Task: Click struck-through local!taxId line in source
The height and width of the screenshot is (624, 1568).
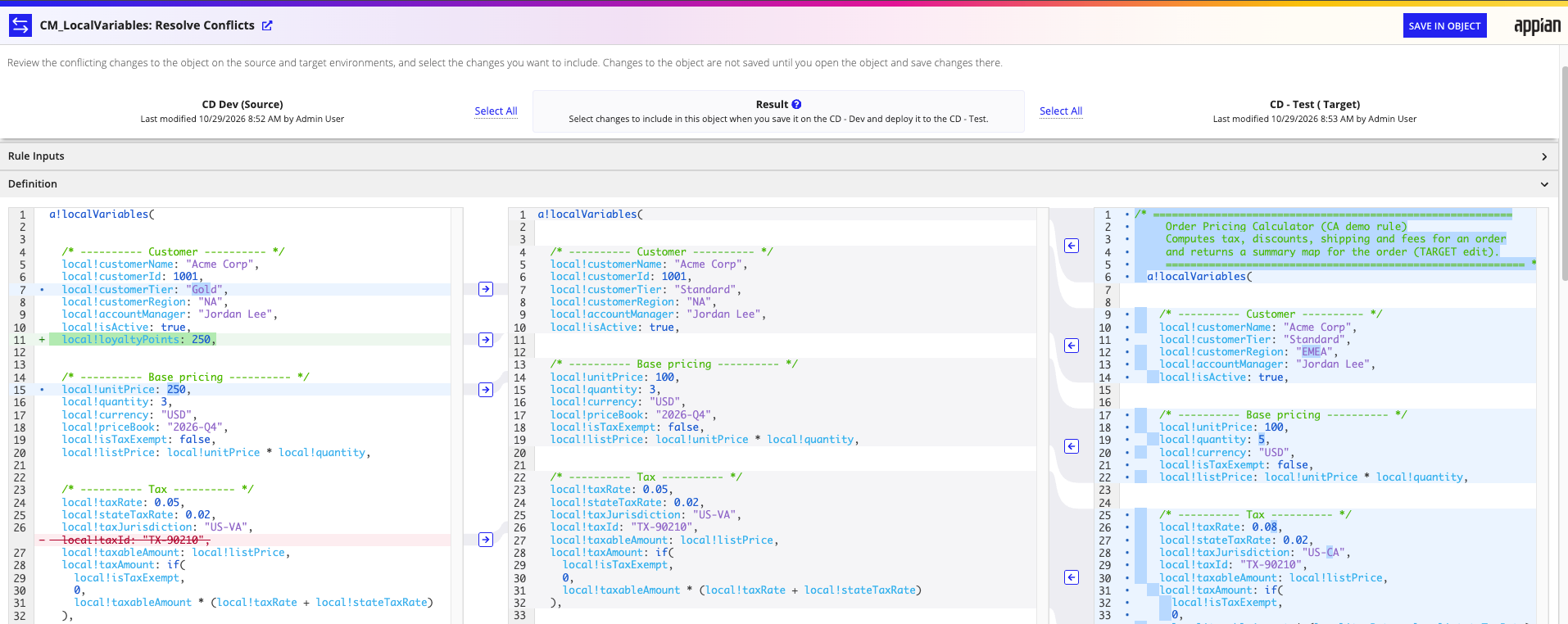Action: pos(135,540)
